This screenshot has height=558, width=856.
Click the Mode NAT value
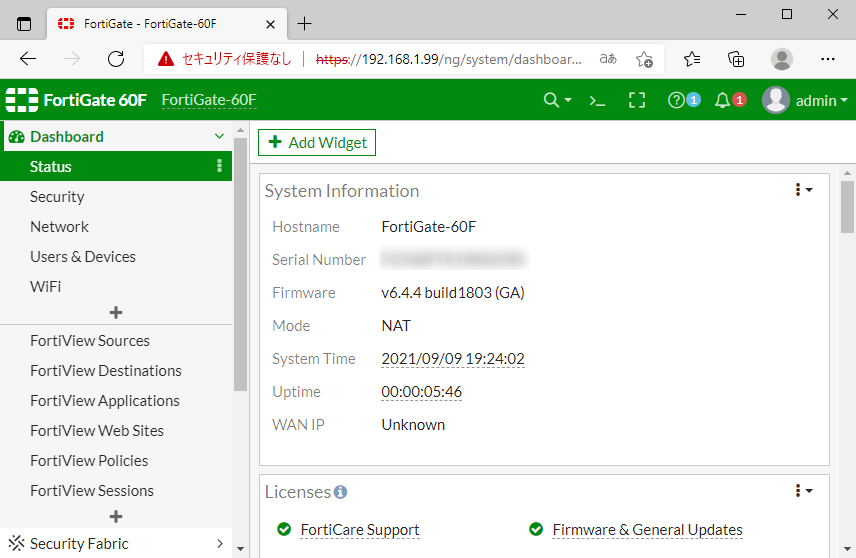(x=396, y=326)
